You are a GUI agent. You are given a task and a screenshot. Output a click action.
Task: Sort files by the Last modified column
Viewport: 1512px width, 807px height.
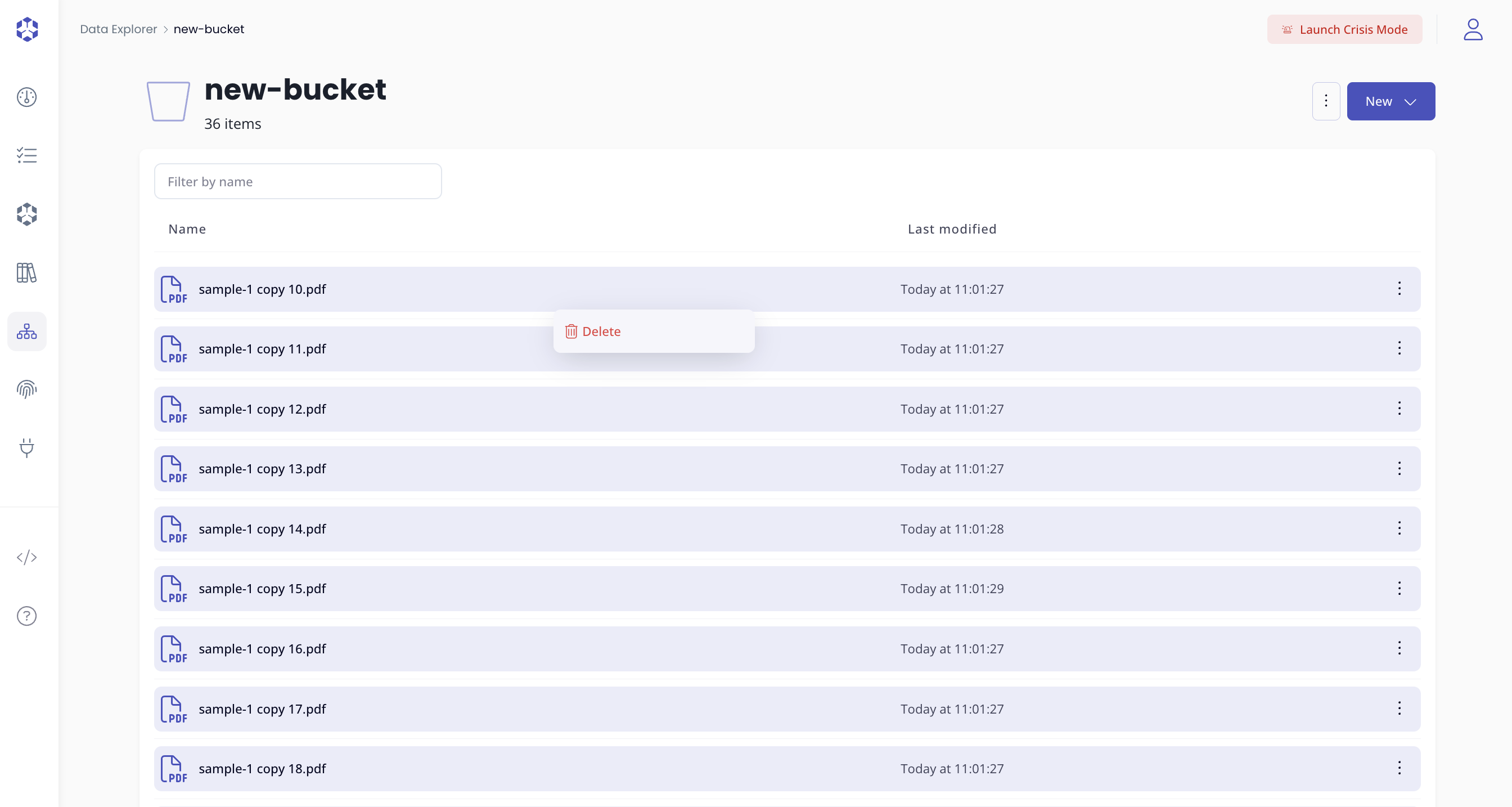coord(951,229)
